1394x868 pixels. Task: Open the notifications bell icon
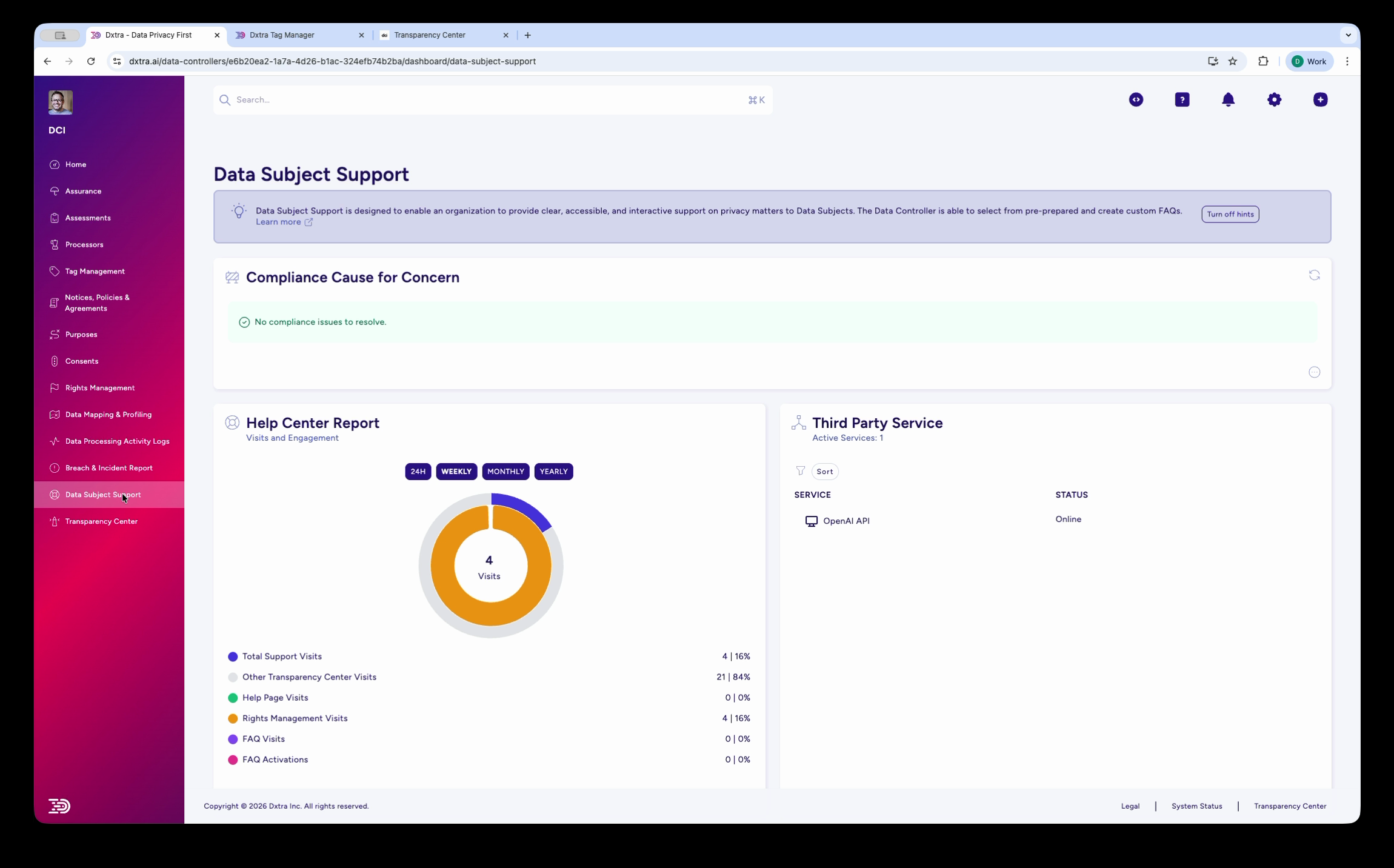pos(1228,99)
